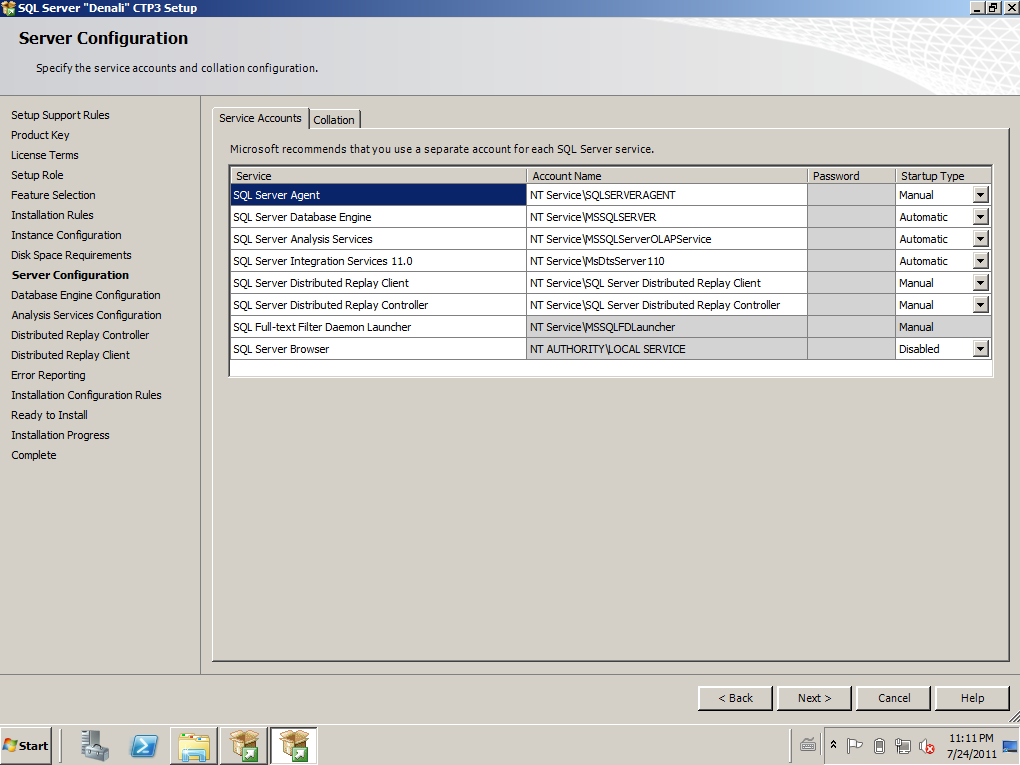Click the Password column header
The image size is (1020, 765).
click(x=852, y=176)
